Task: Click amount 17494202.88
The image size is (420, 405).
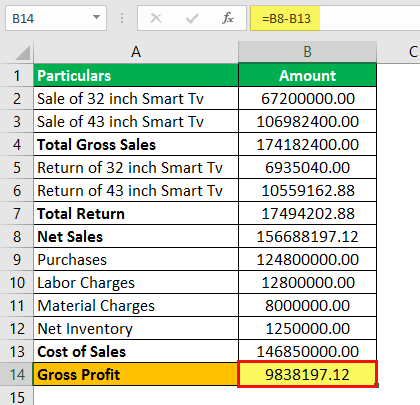Action: 307,213
